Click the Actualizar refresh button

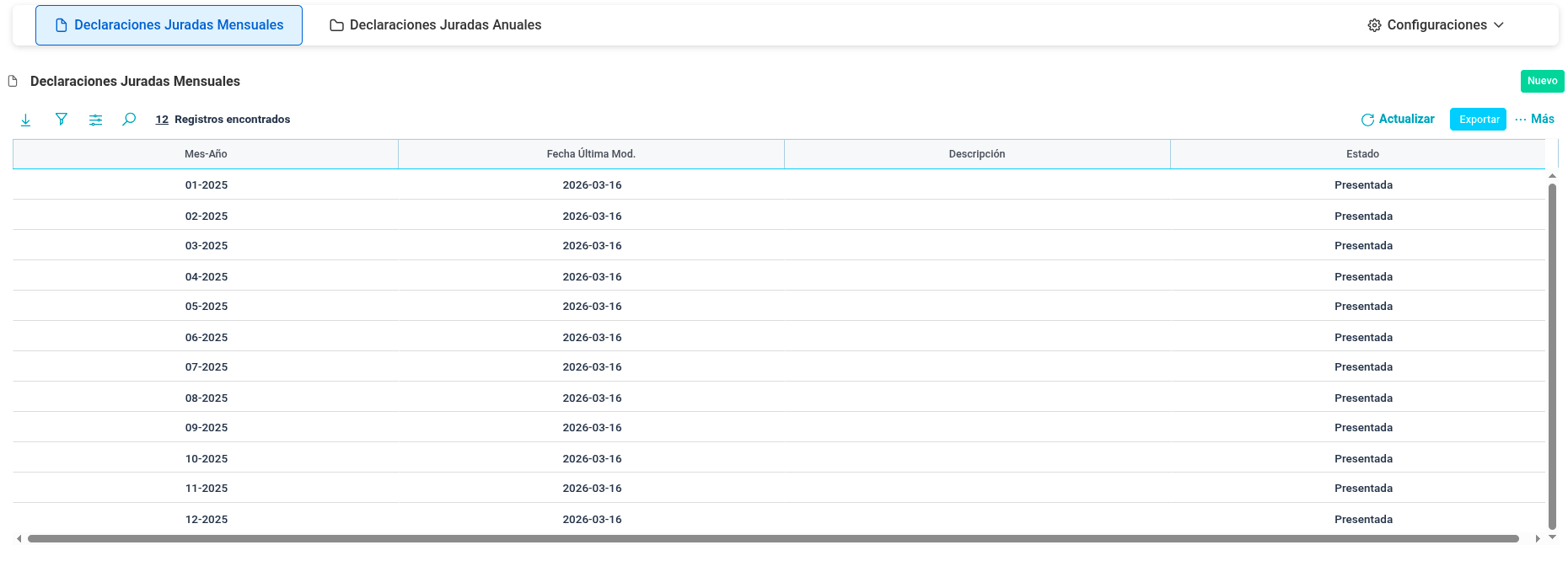[1398, 120]
